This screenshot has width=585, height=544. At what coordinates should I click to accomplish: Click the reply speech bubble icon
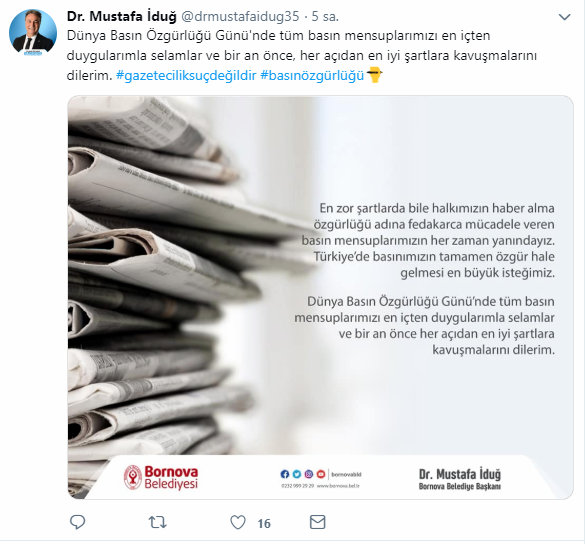tap(78, 522)
